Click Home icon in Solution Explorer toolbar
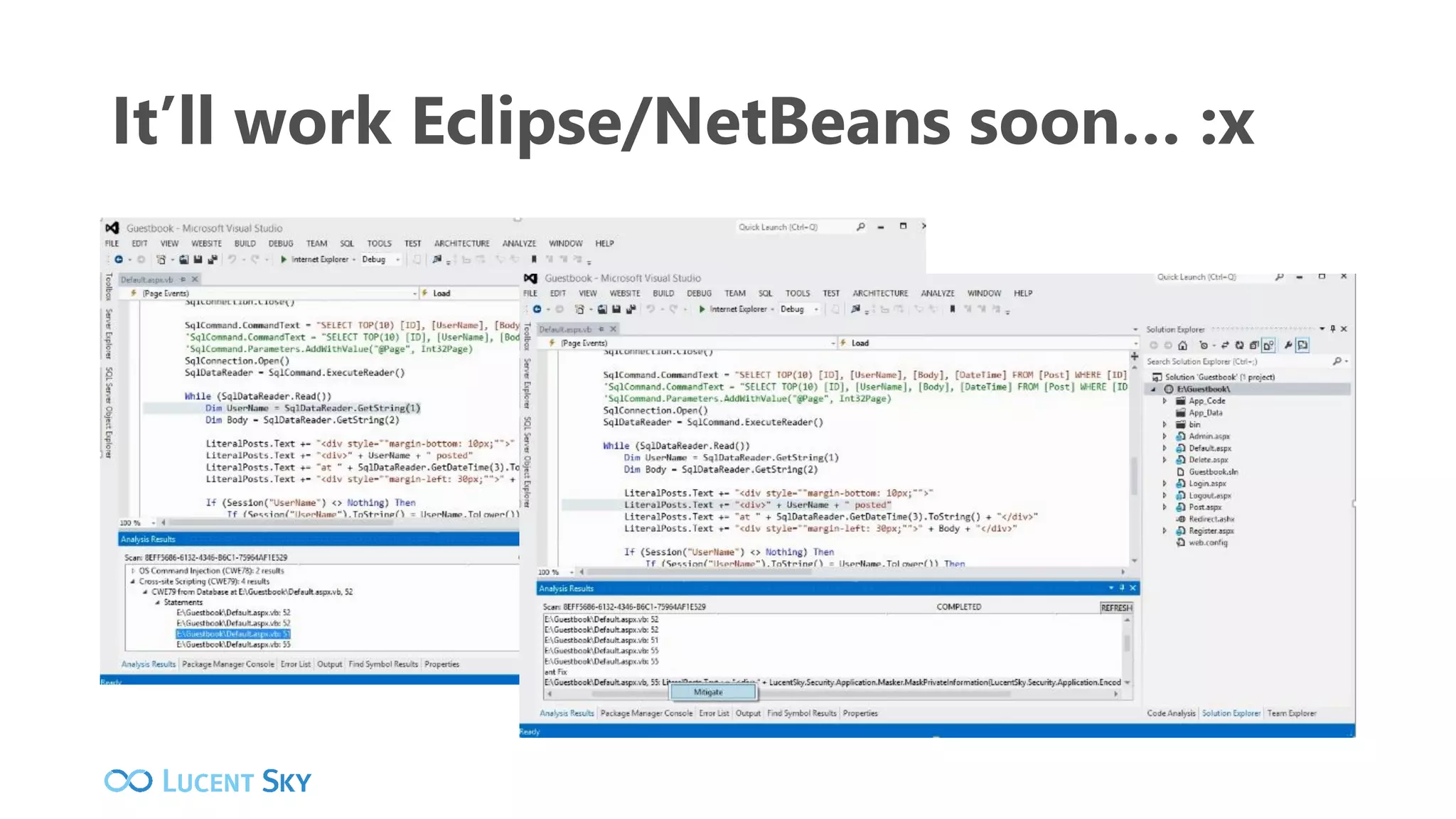This screenshot has height=819, width=1456. [1182, 346]
